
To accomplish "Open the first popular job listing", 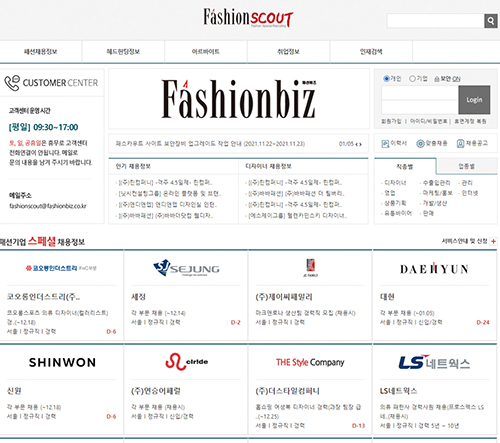I will pyautogui.click(x=166, y=183).
